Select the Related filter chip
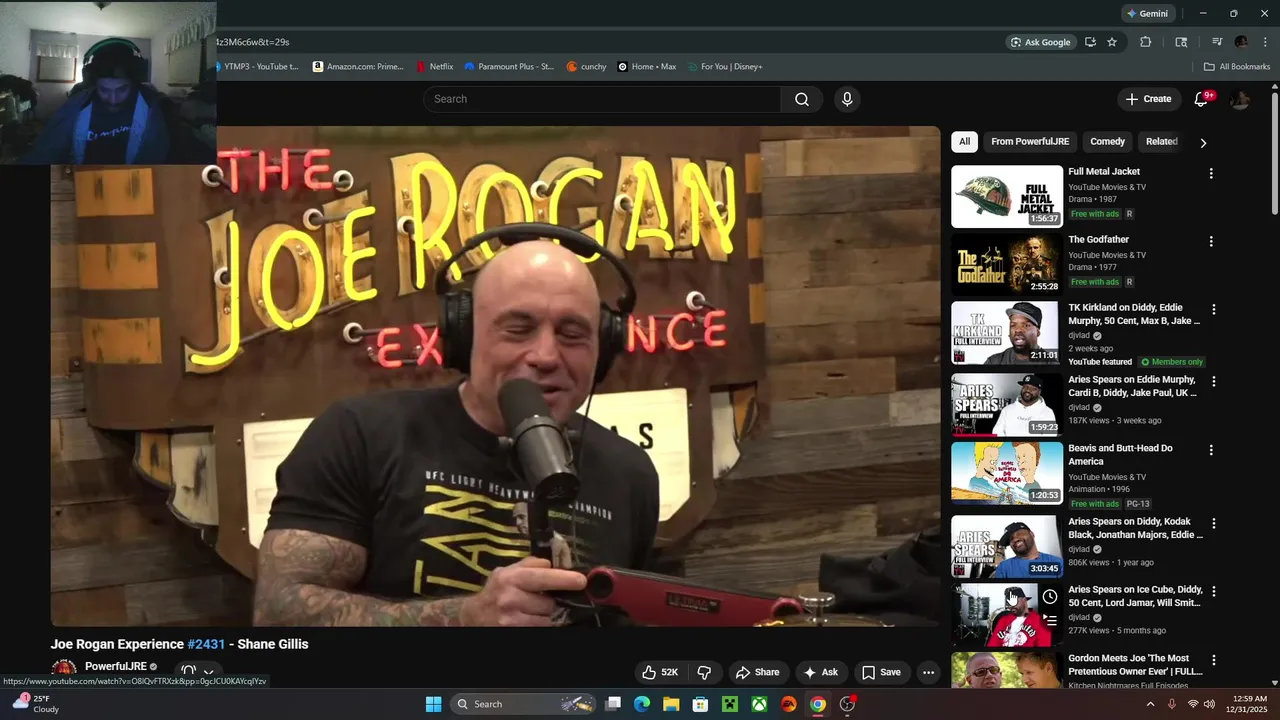This screenshot has width=1280, height=720. click(x=1161, y=142)
